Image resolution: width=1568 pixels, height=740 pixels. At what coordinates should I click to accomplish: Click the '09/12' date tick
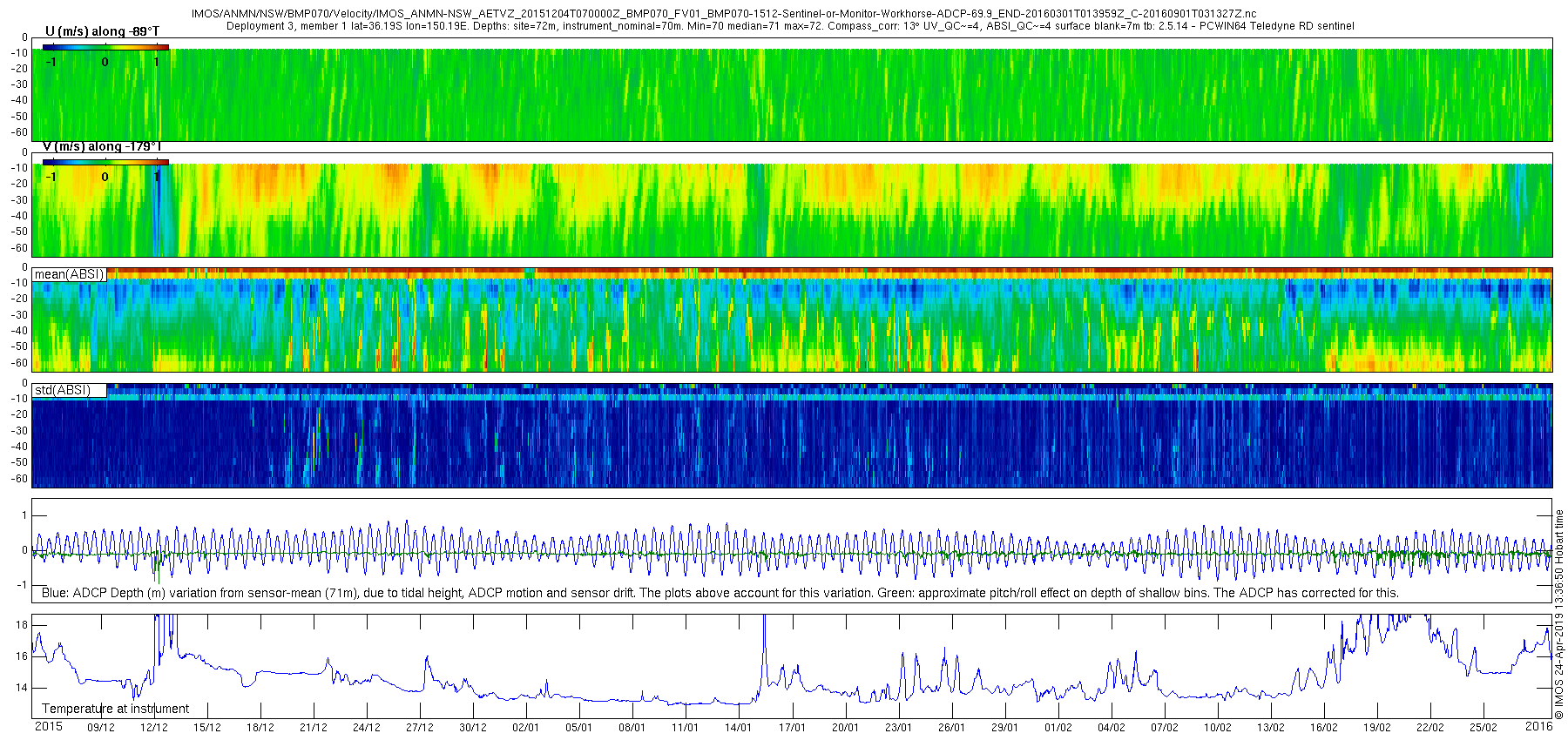tap(101, 728)
